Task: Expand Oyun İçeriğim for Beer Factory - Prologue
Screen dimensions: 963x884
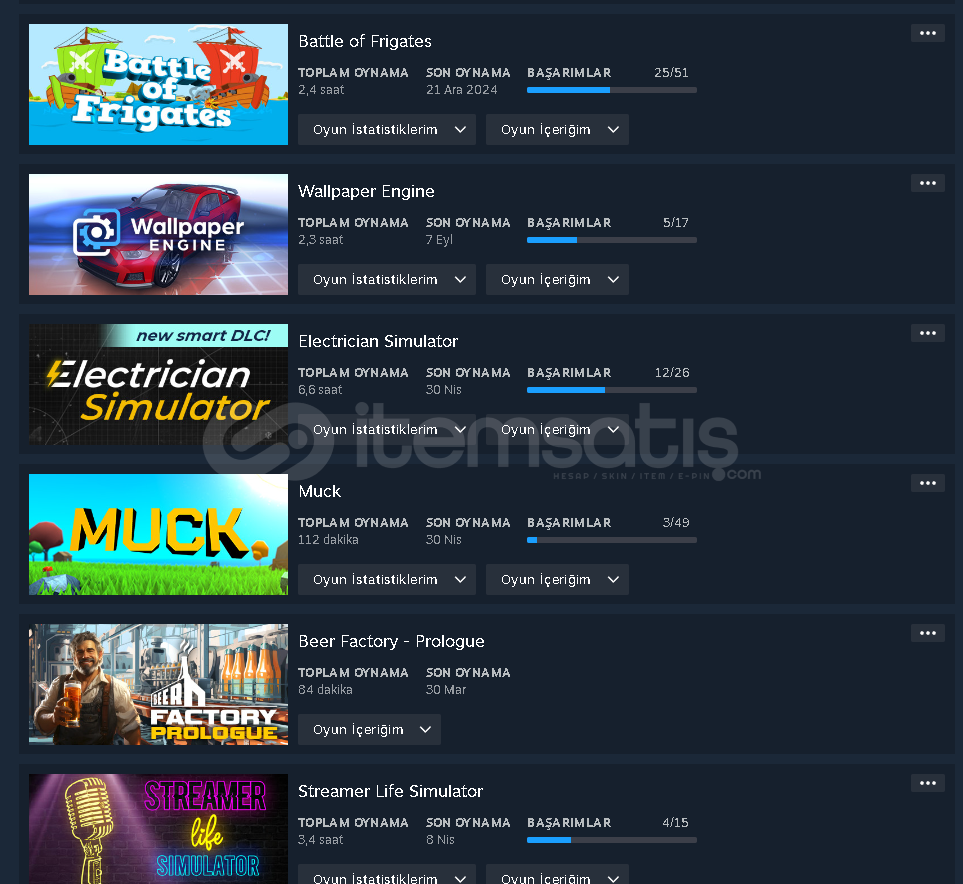Action: pos(369,729)
